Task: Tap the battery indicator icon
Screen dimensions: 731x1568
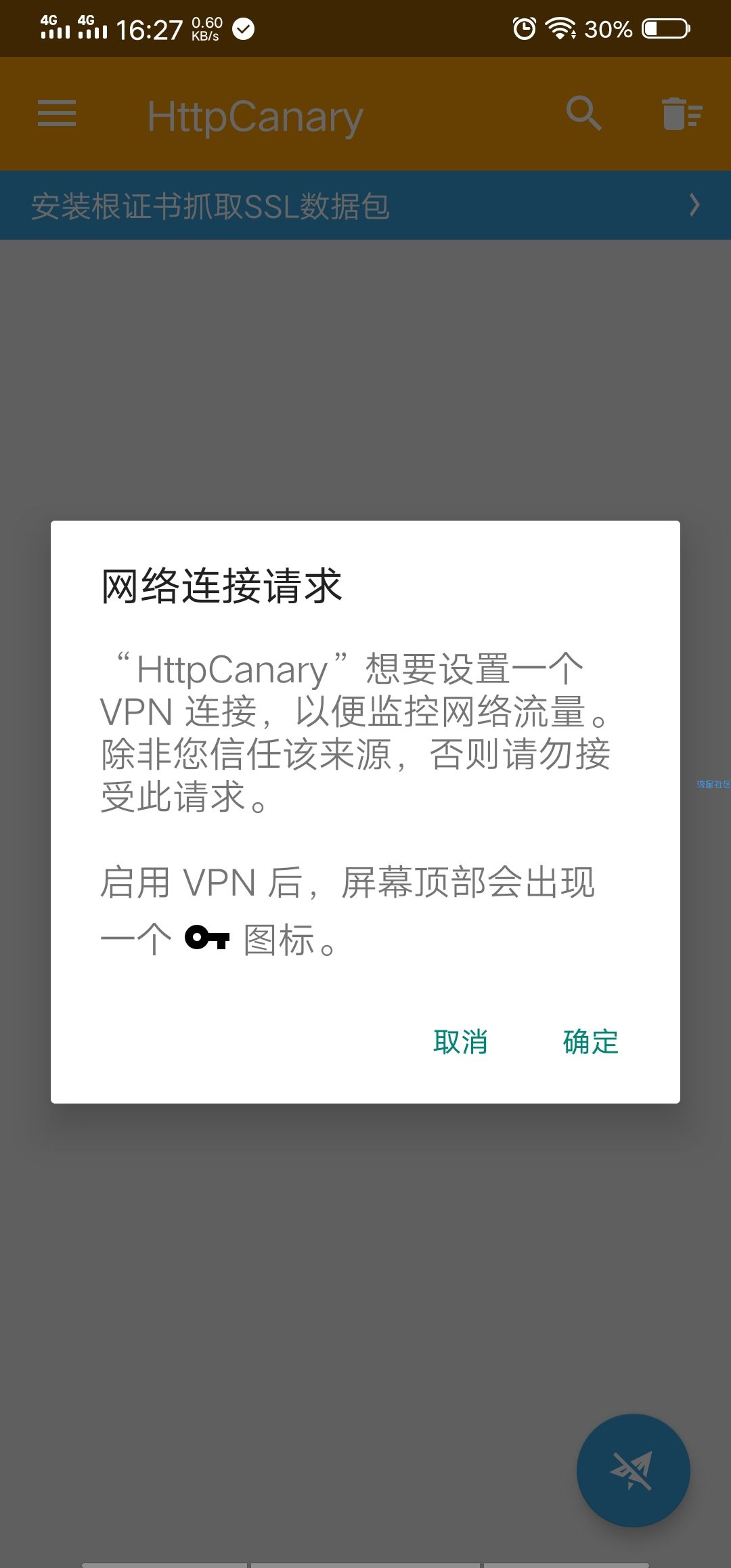Action: (x=666, y=28)
